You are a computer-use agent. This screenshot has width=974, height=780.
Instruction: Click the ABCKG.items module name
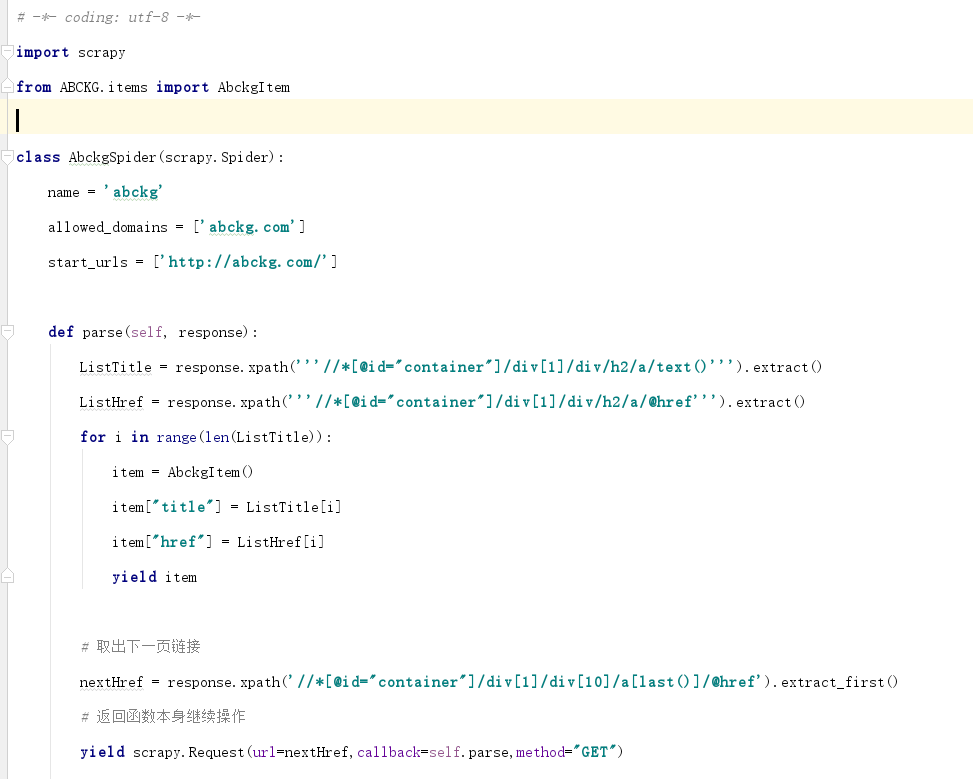point(104,88)
